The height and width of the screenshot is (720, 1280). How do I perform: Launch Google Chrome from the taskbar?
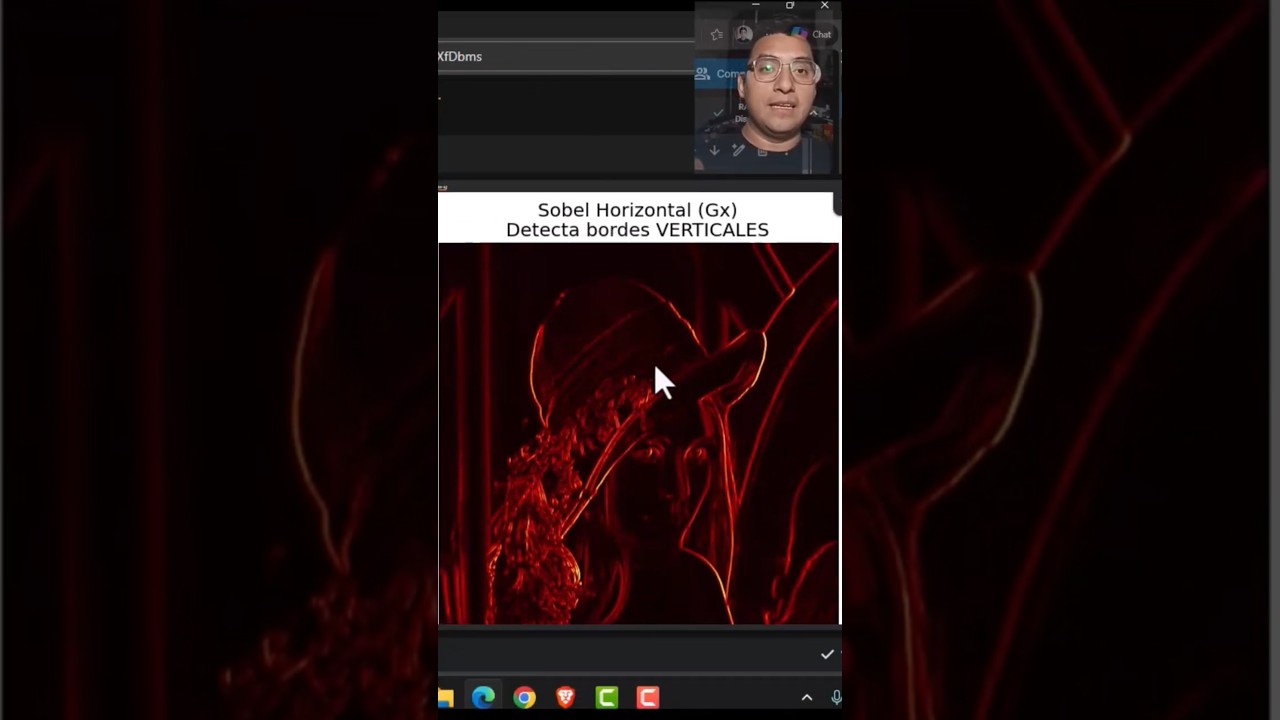[x=524, y=697]
